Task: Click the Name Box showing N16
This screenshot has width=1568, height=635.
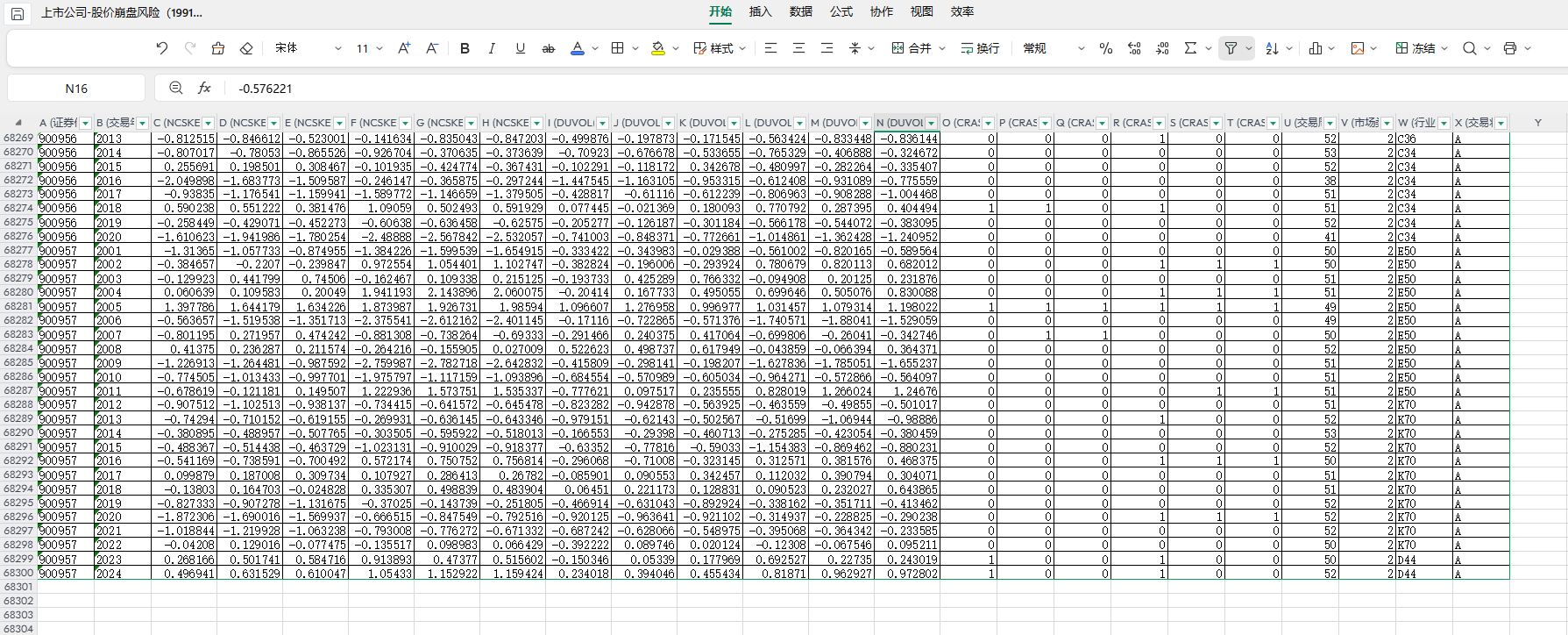Action: click(x=76, y=89)
